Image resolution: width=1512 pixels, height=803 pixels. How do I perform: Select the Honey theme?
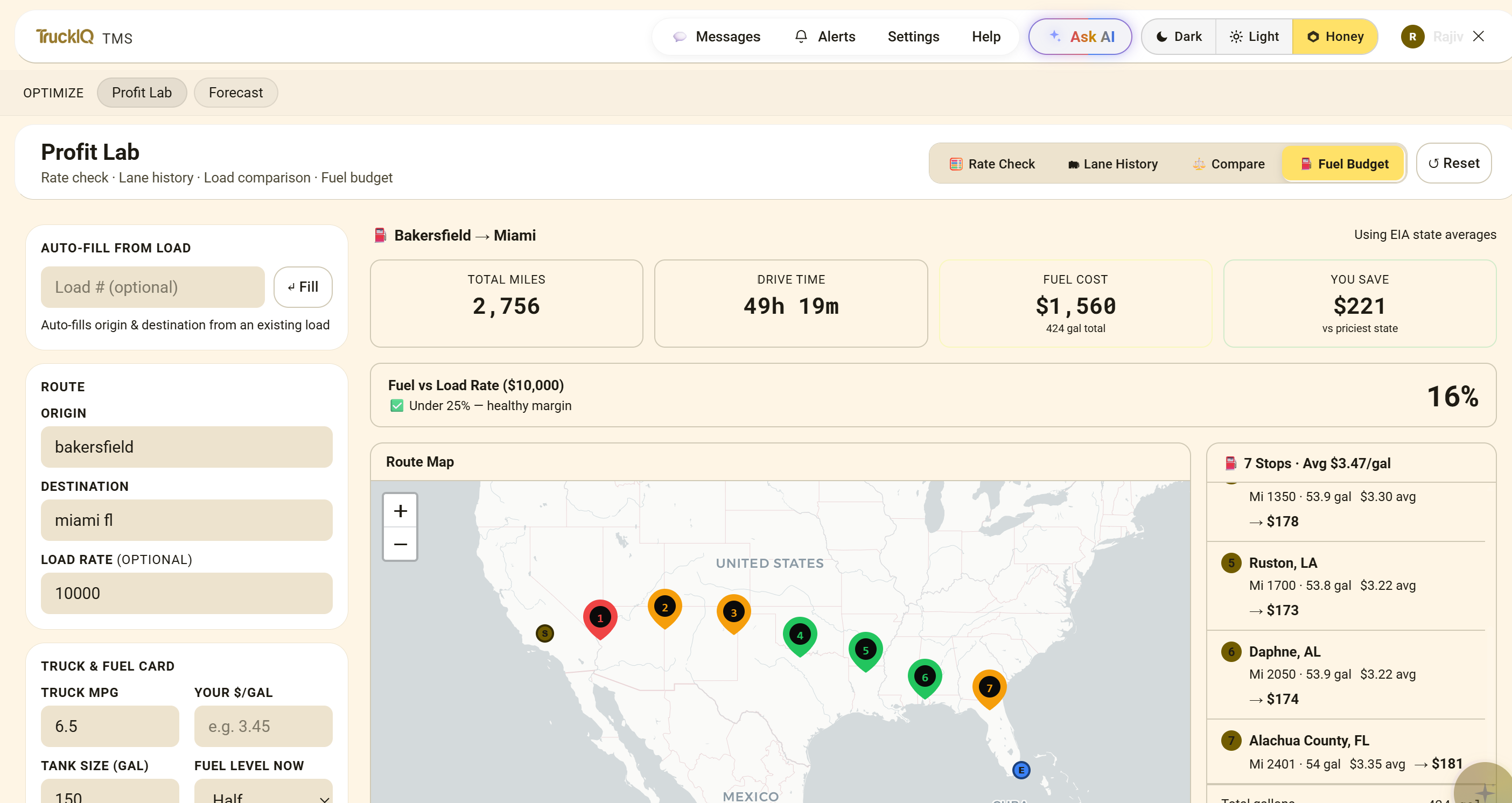coord(1335,37)
